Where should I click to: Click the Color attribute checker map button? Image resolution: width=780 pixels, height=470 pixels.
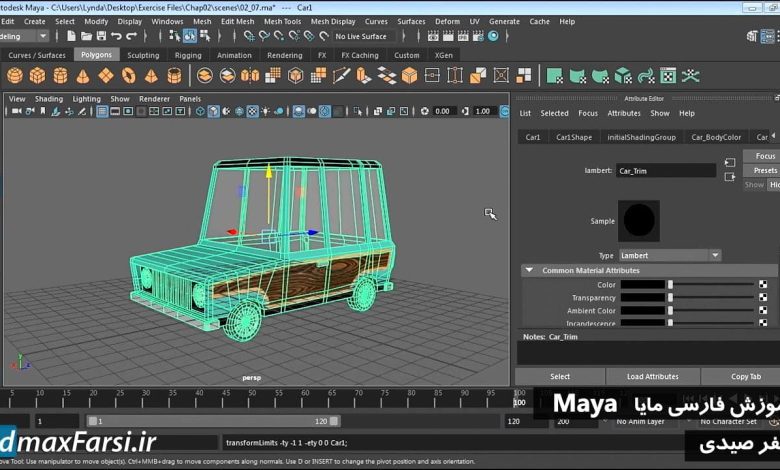763,285
